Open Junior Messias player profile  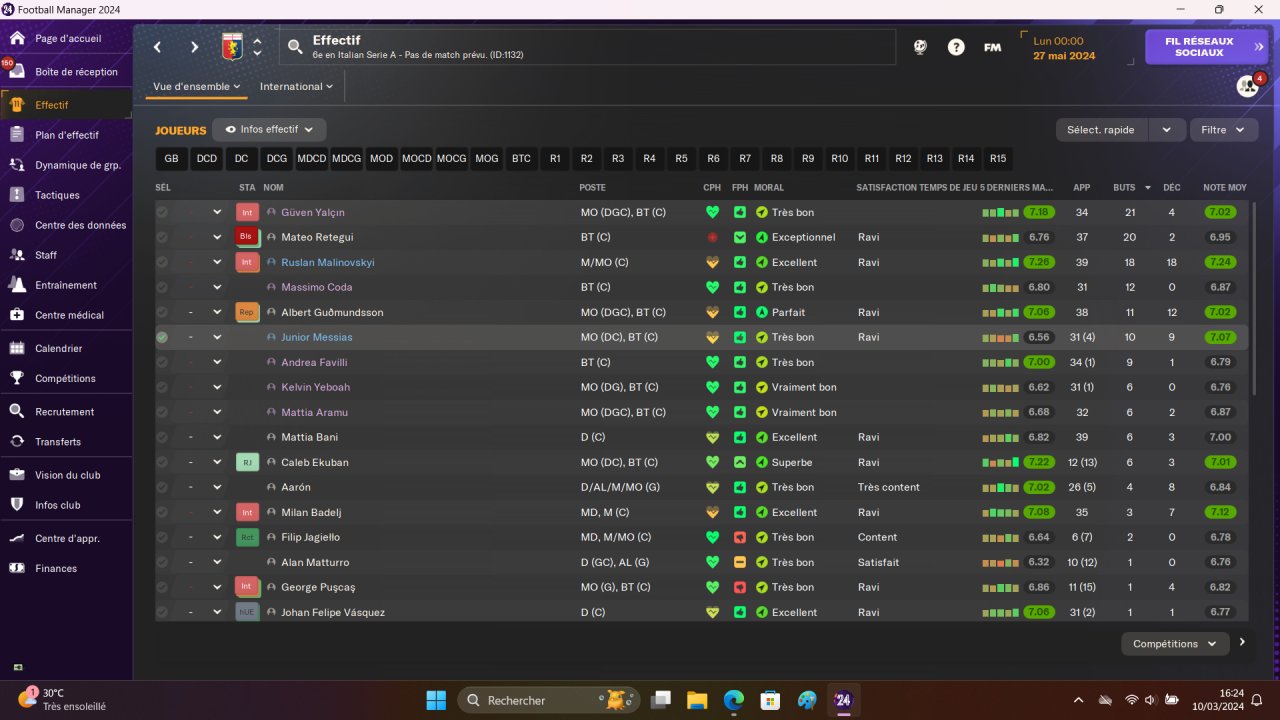tap(317, 337)
